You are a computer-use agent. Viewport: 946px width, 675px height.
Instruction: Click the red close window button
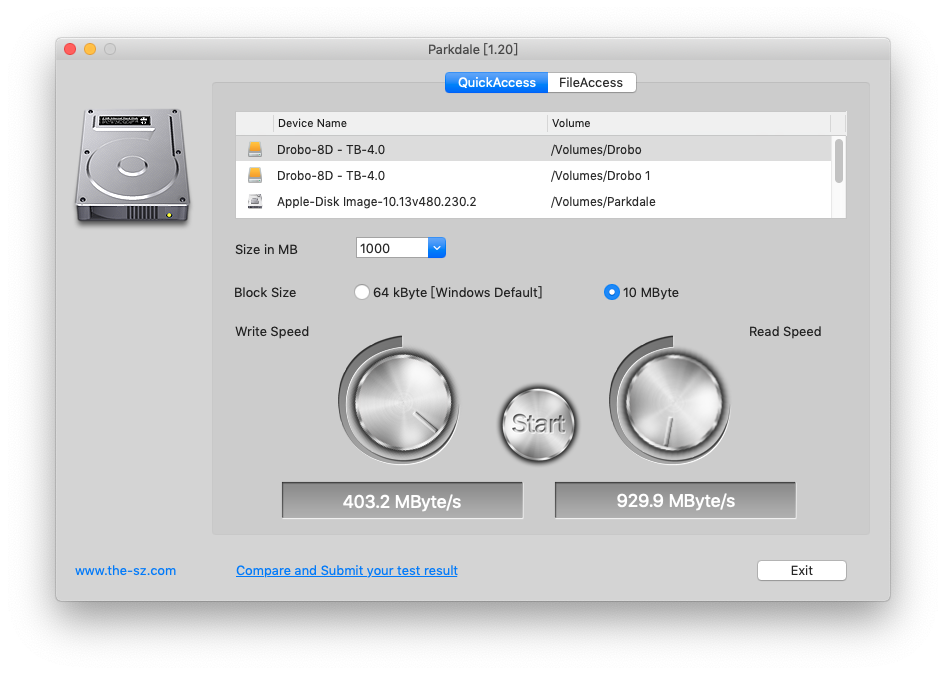point(70,49)
